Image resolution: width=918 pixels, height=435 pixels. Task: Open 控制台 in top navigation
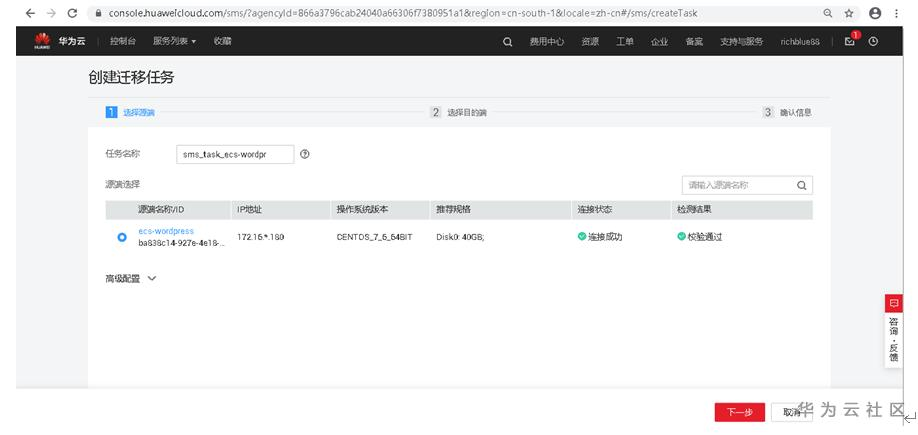[123, 41]
